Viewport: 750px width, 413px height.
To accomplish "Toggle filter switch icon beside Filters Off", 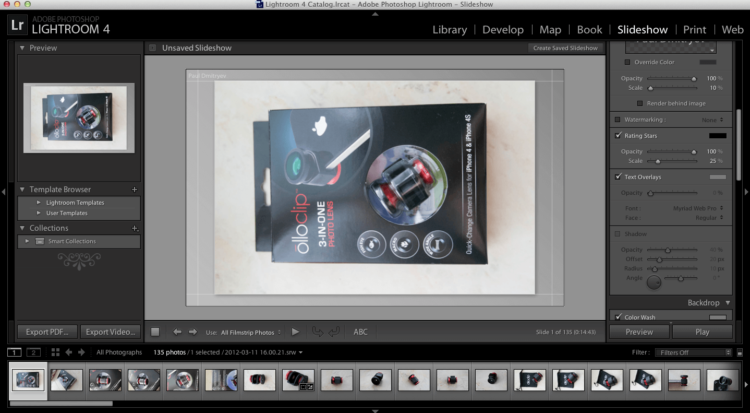I will [x=740, y=353].
